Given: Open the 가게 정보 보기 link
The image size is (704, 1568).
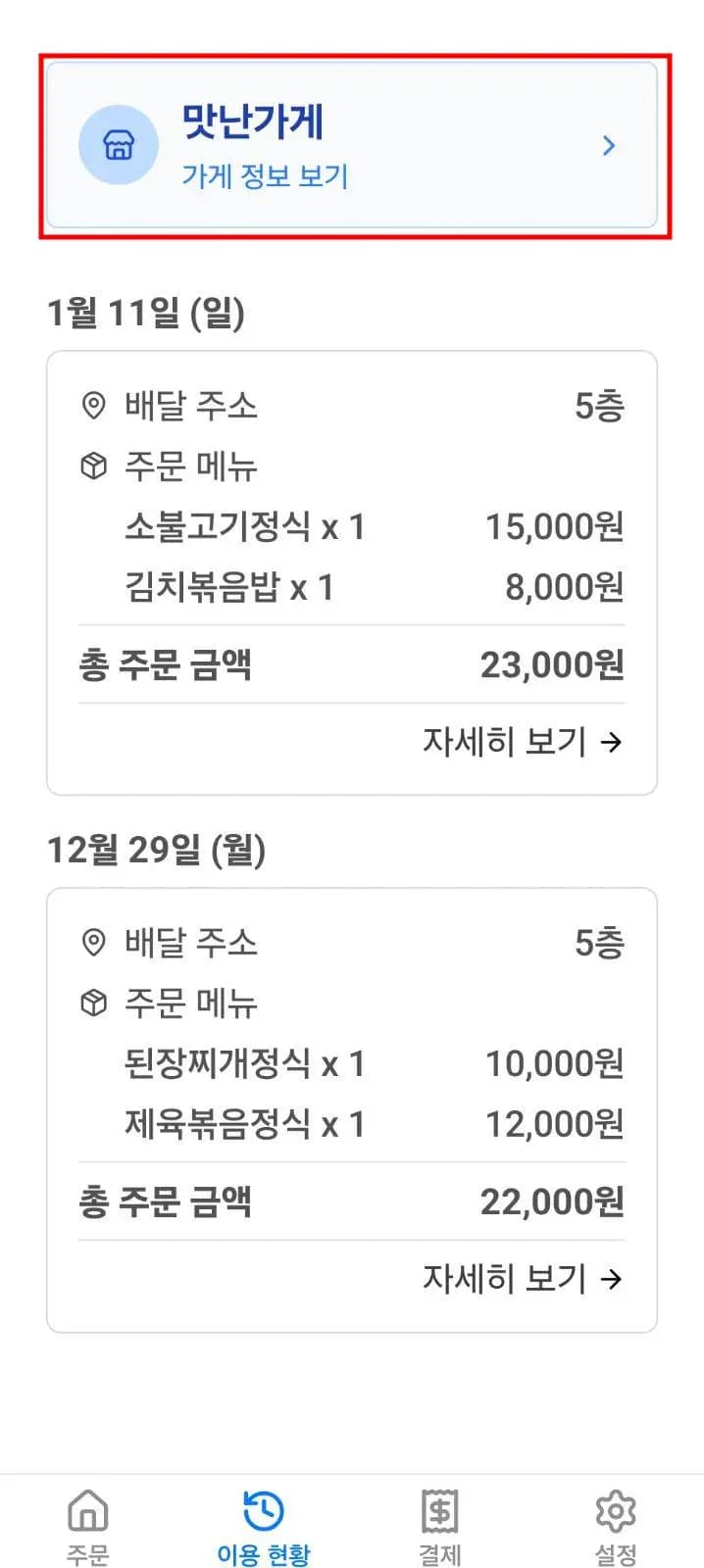Looking at the screenshot, I should pyautogui.click(x=265, y=178).
